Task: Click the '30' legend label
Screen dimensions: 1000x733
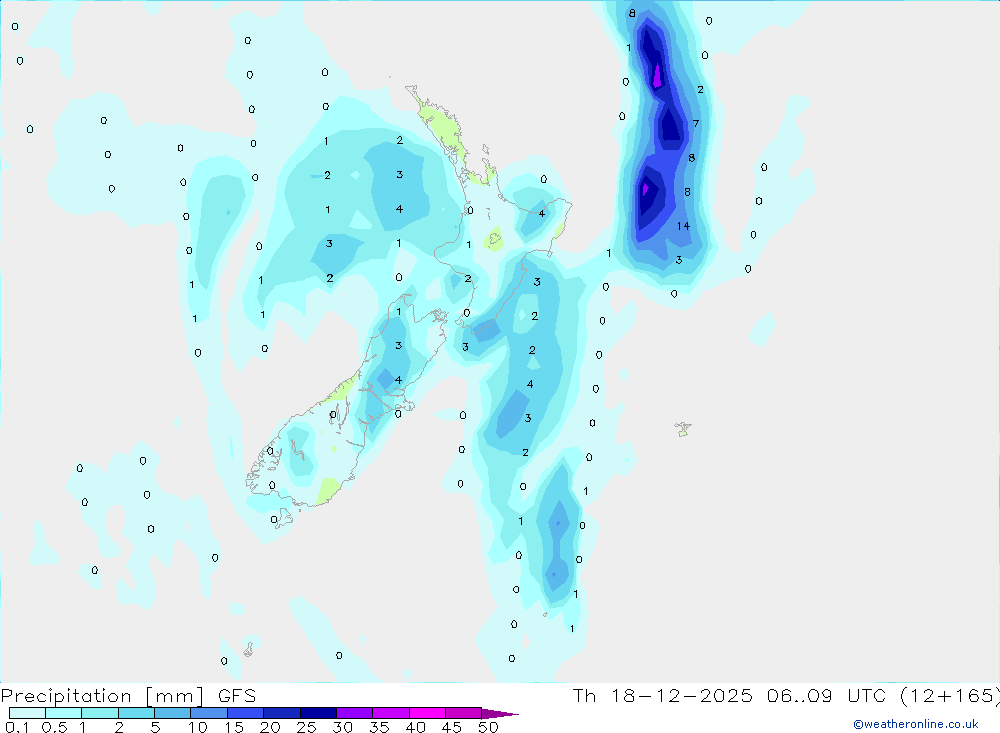Action: click(x=342, y=727)
